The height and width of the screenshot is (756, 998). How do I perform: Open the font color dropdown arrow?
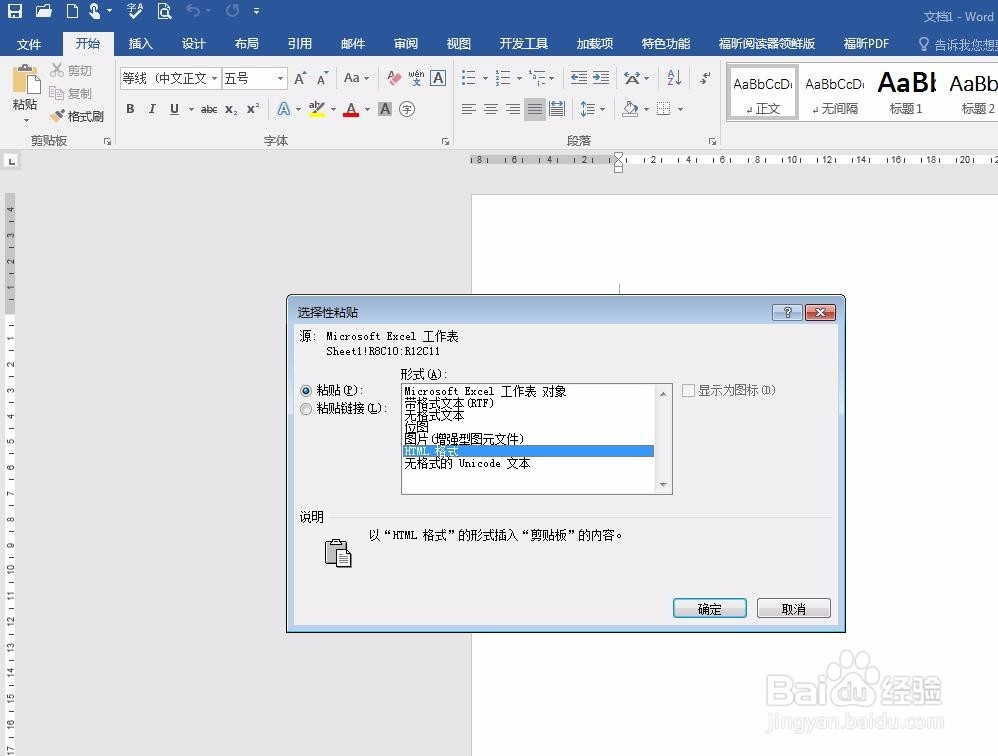[368, 109]
